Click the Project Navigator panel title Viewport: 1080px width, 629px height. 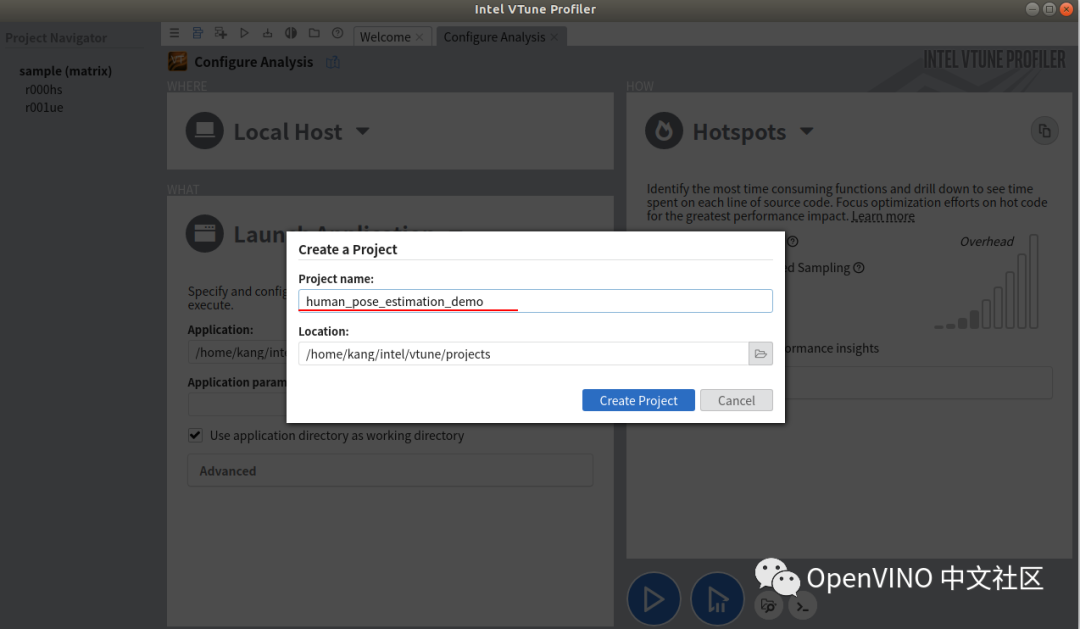(x=56, y=38)
